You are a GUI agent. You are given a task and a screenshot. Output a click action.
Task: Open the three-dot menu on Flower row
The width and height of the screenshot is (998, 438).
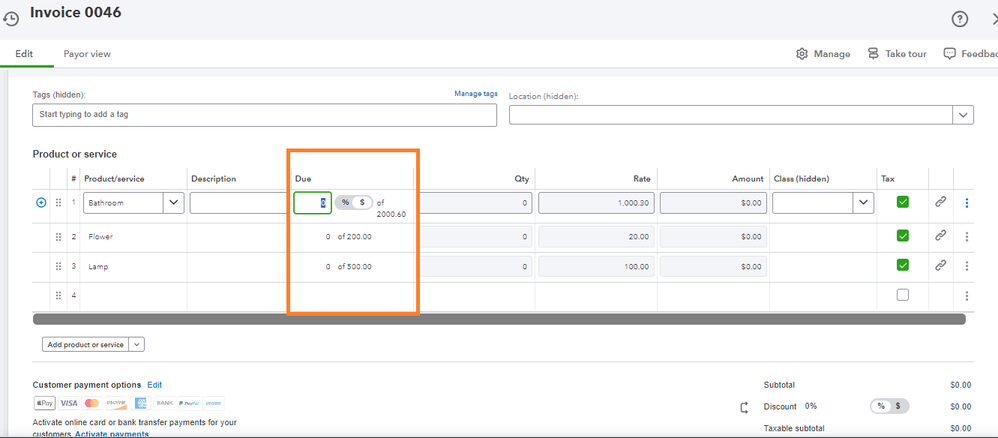967,236
